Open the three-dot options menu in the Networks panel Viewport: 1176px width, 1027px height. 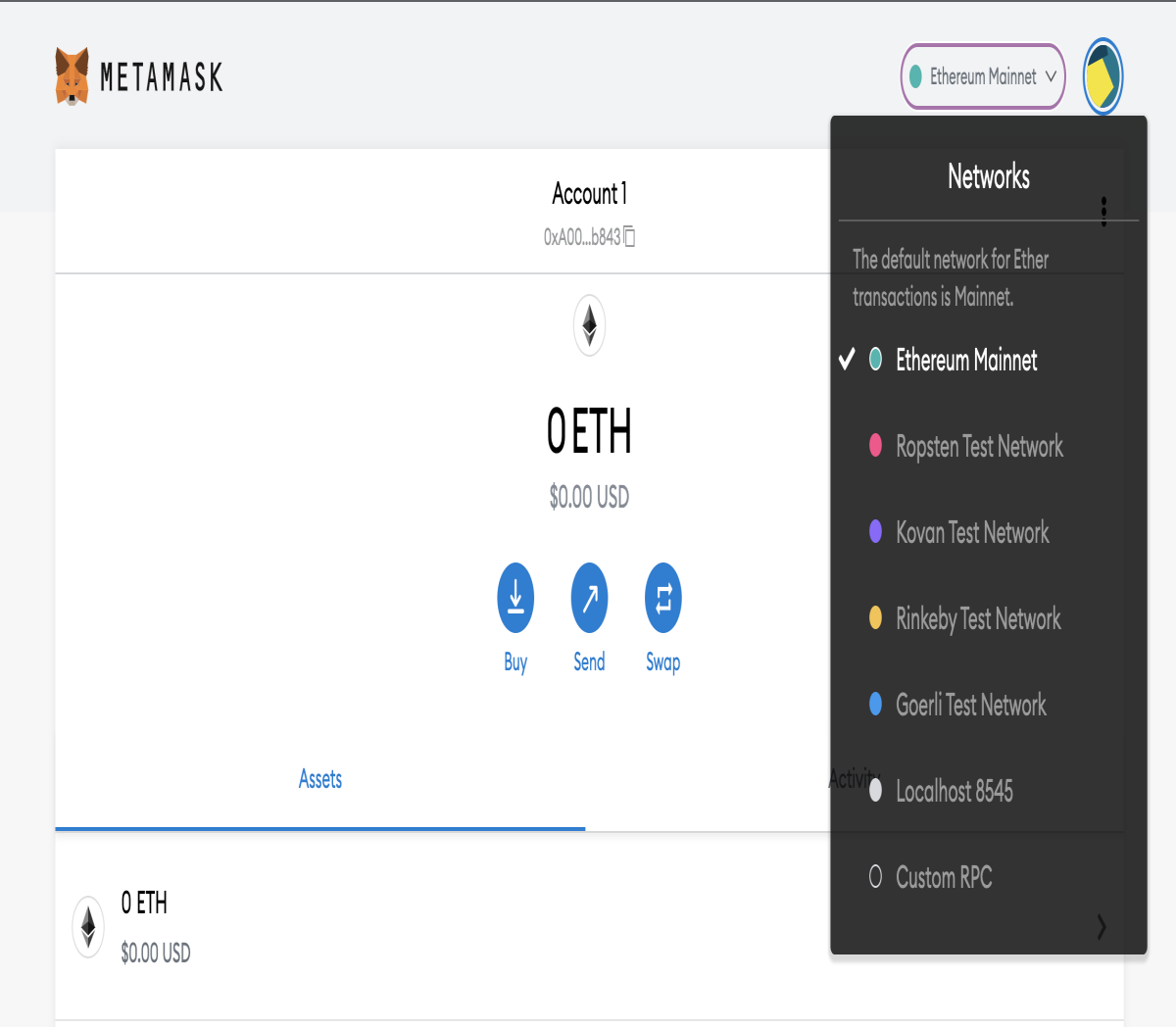pos(1104,211)
